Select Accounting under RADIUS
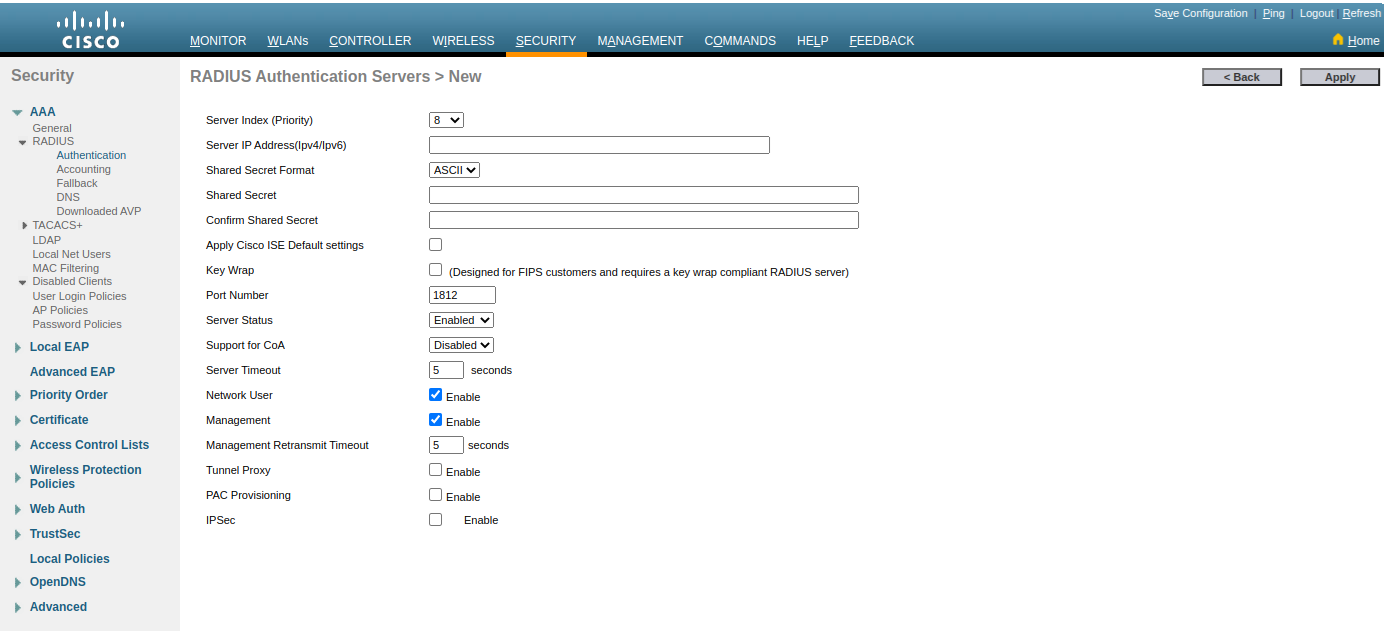 coord(83,169)
